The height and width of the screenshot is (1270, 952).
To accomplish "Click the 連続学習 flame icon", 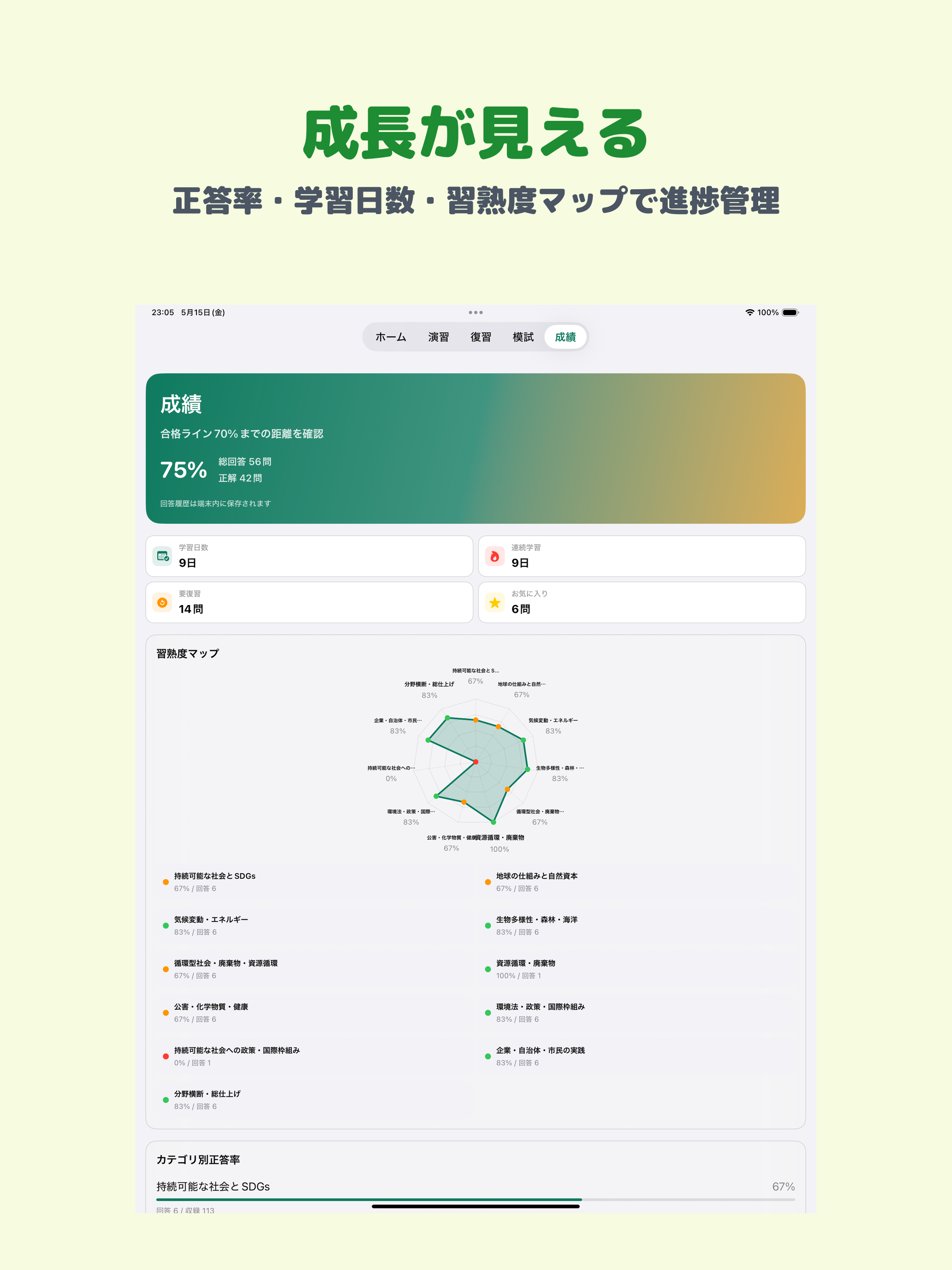I will [494, 556].
